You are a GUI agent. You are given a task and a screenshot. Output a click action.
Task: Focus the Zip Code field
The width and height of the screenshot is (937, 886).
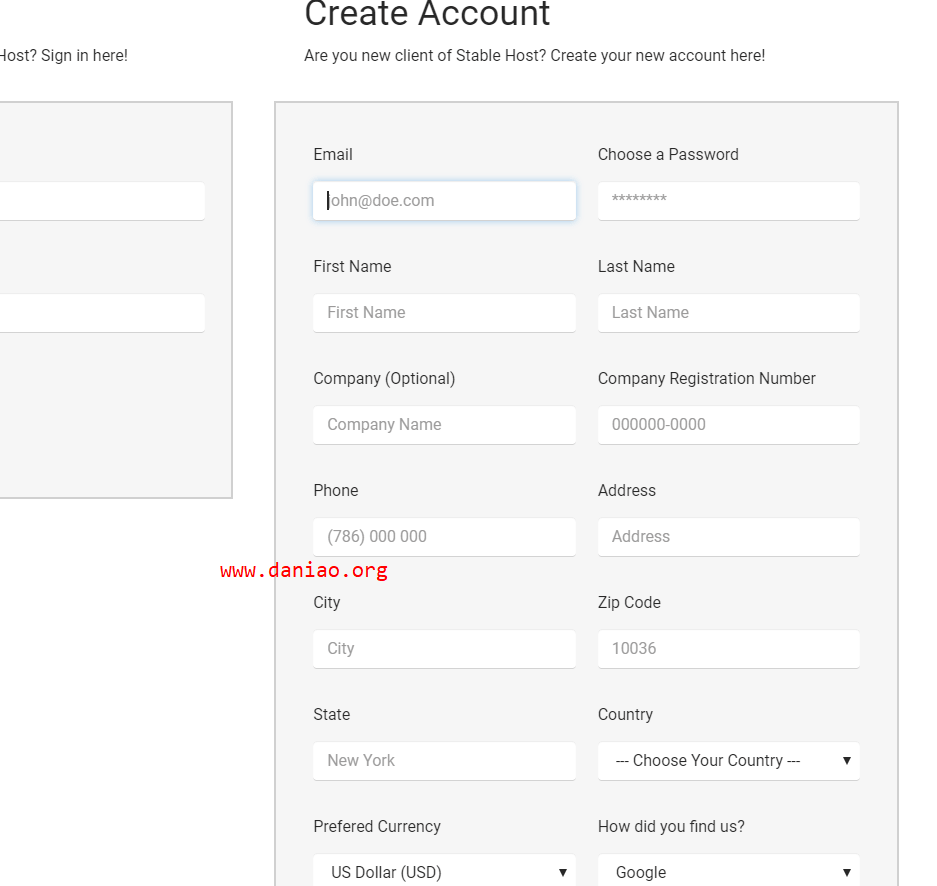click(728, 649)
